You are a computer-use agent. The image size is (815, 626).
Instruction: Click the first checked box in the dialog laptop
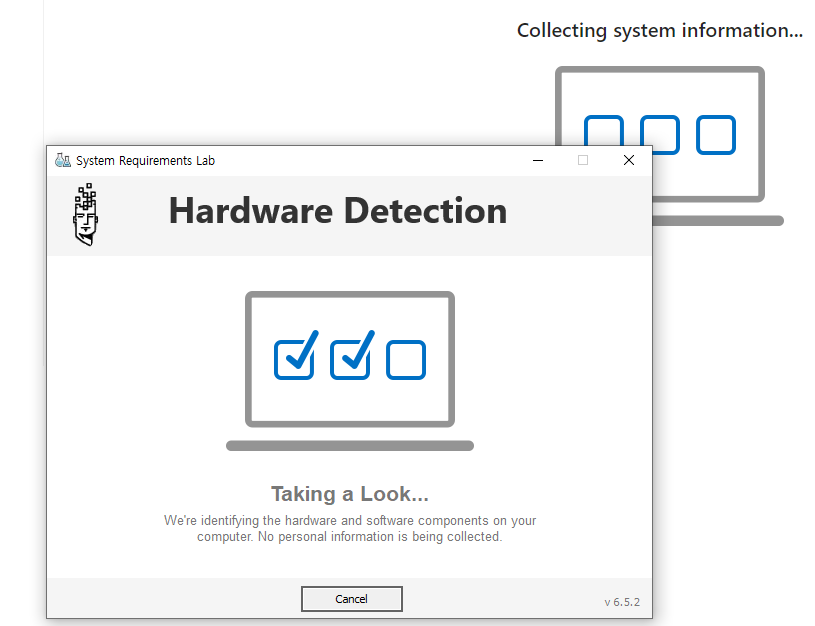(x=294, y=359)
